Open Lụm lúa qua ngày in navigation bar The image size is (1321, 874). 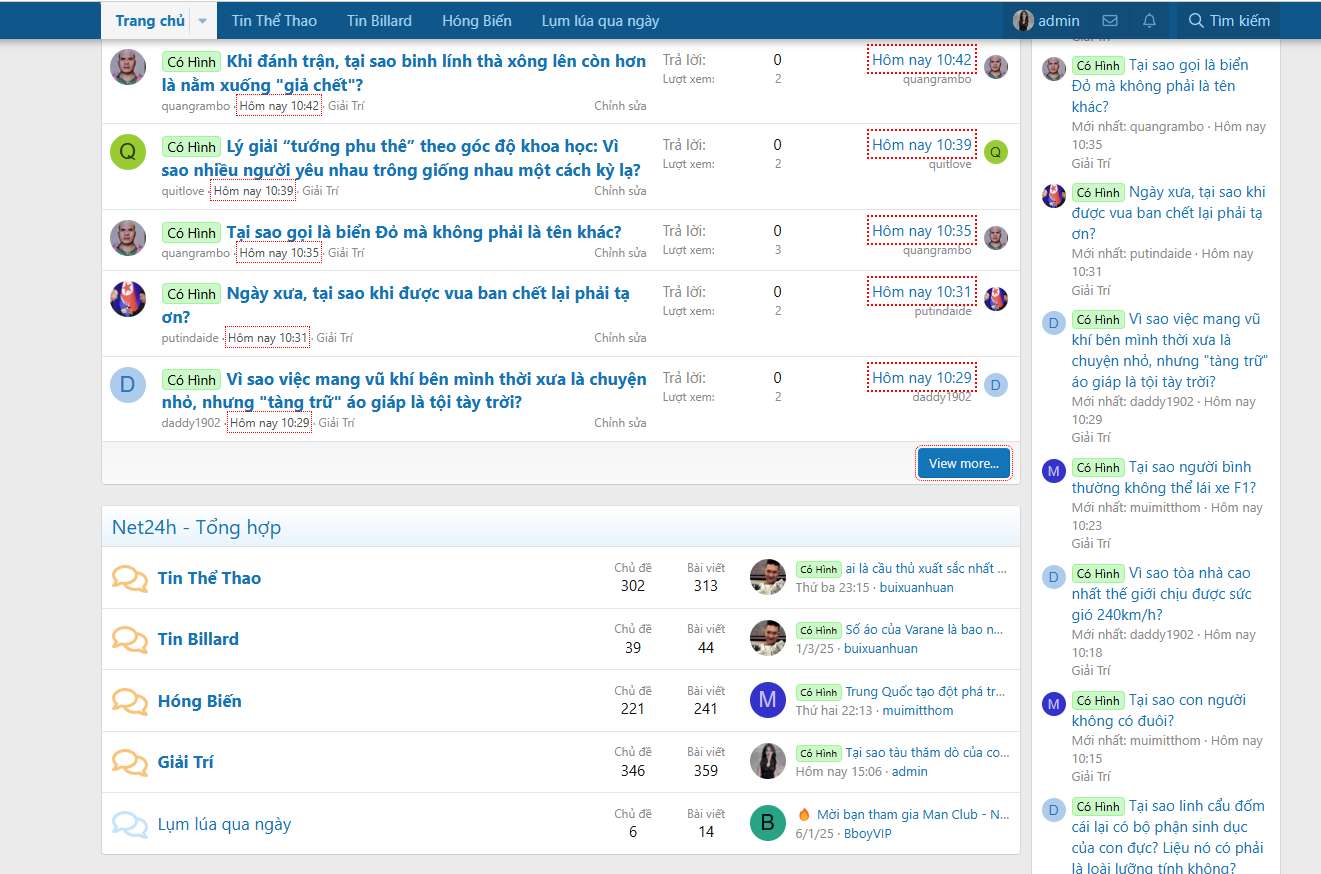(x=600, y=21)
